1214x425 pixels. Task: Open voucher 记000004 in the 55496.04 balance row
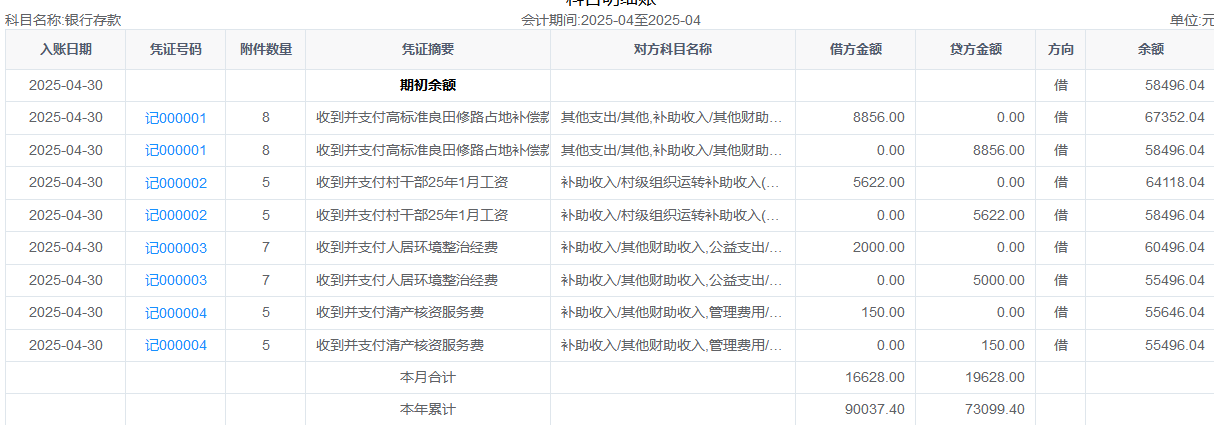tap(176, 345)
